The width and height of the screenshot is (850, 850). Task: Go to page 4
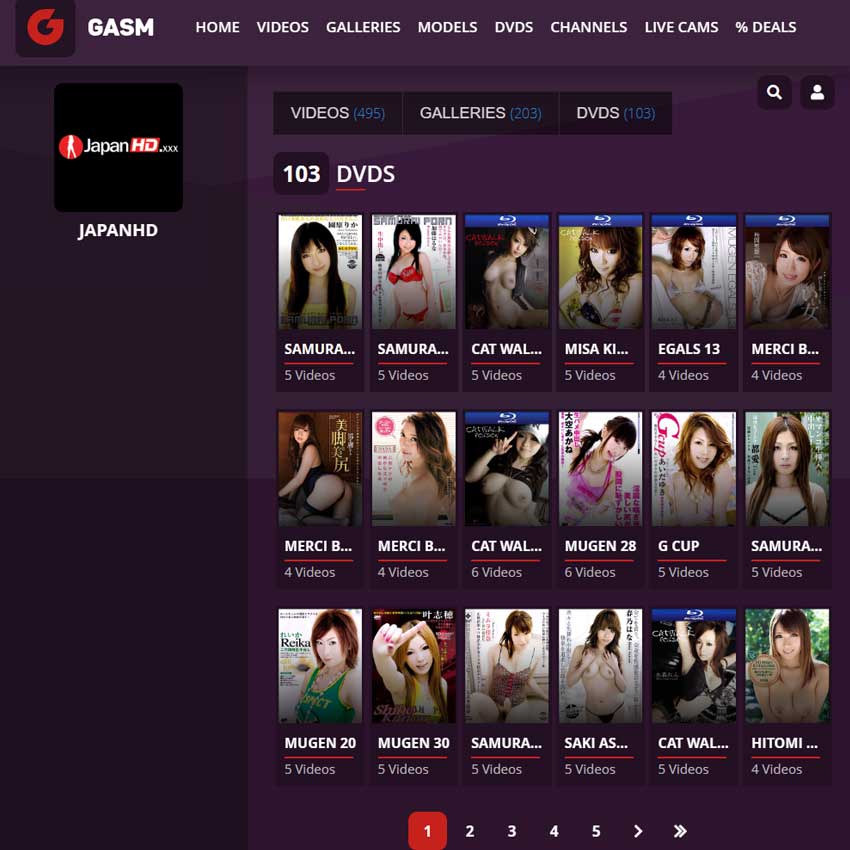tap(553, 830)
